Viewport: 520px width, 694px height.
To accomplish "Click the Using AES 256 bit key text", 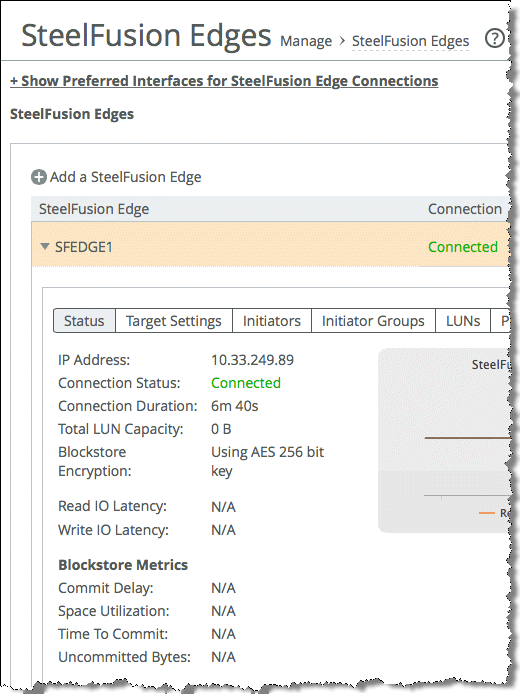I will [267, 461].
